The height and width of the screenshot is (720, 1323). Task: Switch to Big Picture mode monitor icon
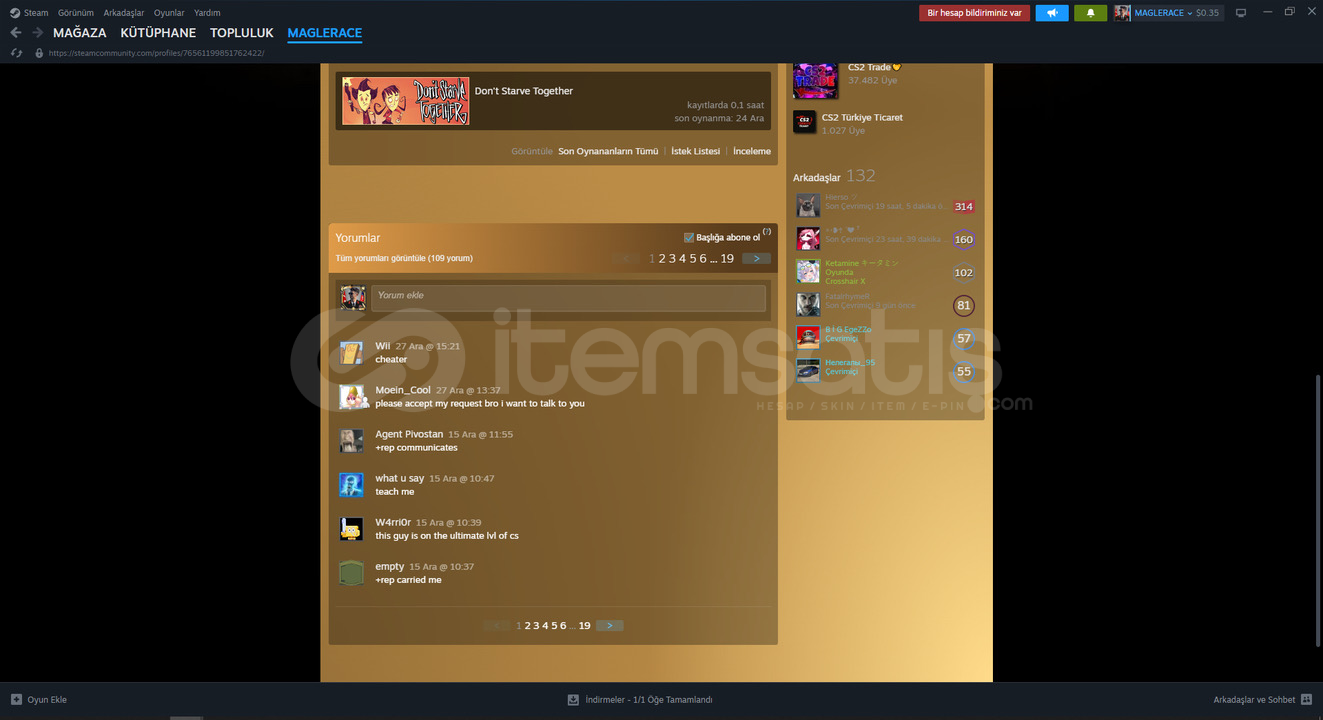click(1241, 13)
